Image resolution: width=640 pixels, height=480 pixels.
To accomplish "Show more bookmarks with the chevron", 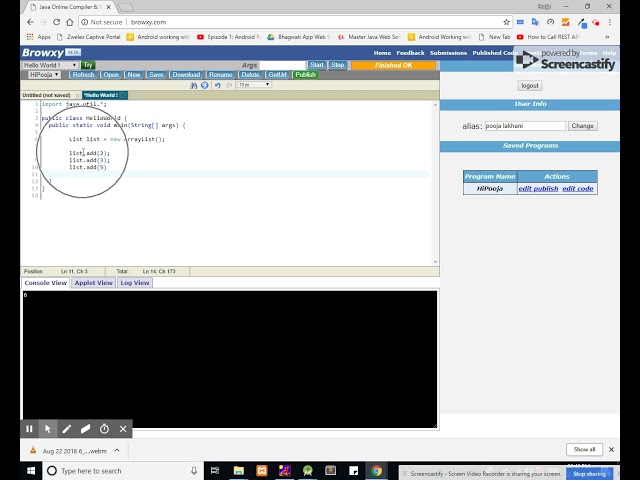I will [x=607, y=37].
